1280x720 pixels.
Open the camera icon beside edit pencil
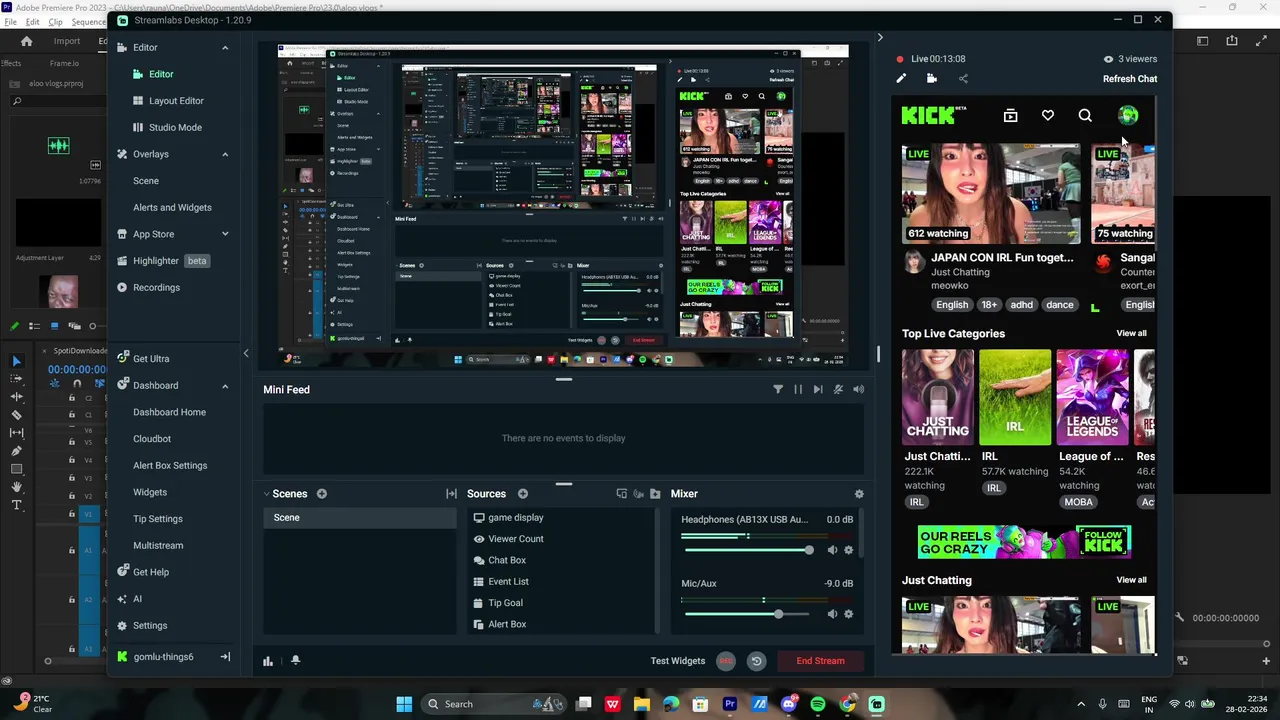coord(932,79)
